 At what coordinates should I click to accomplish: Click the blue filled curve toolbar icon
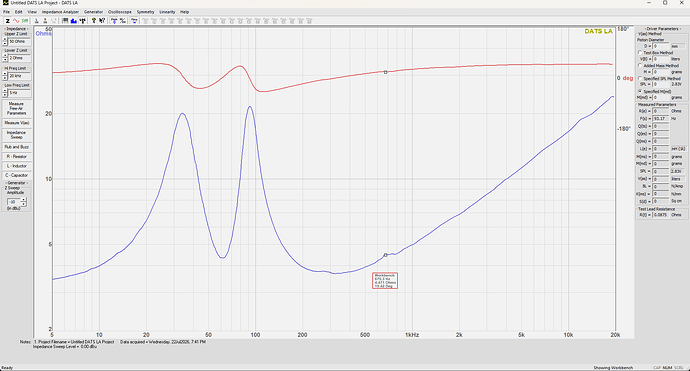pos(73,21)
